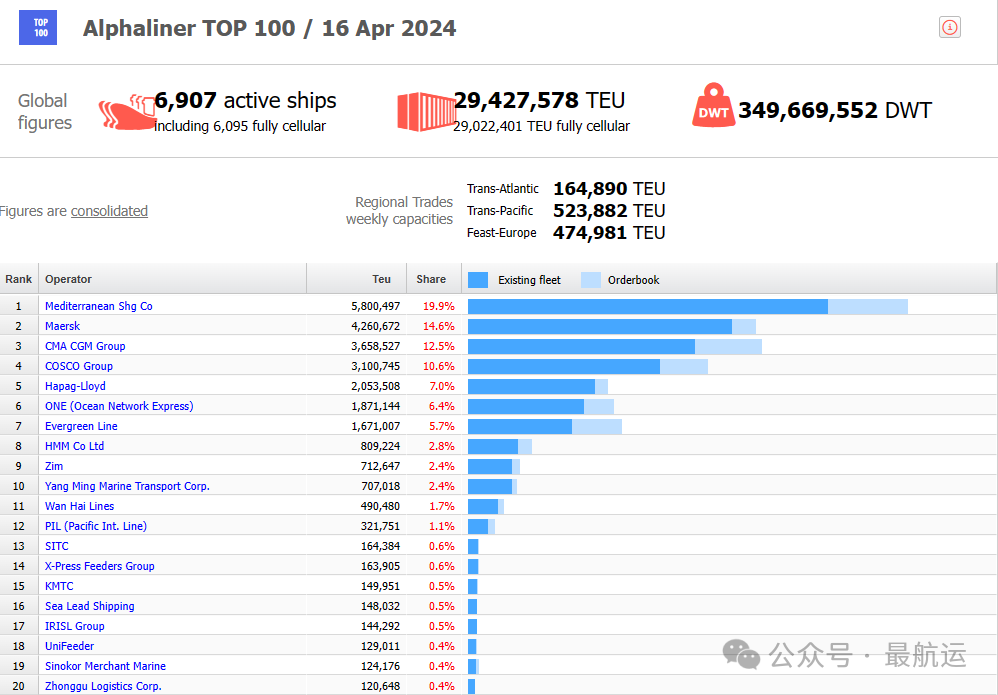This screenshot has width=998, height=695.
Task: Select the 19.9% share value
Action: pos(439,306)
